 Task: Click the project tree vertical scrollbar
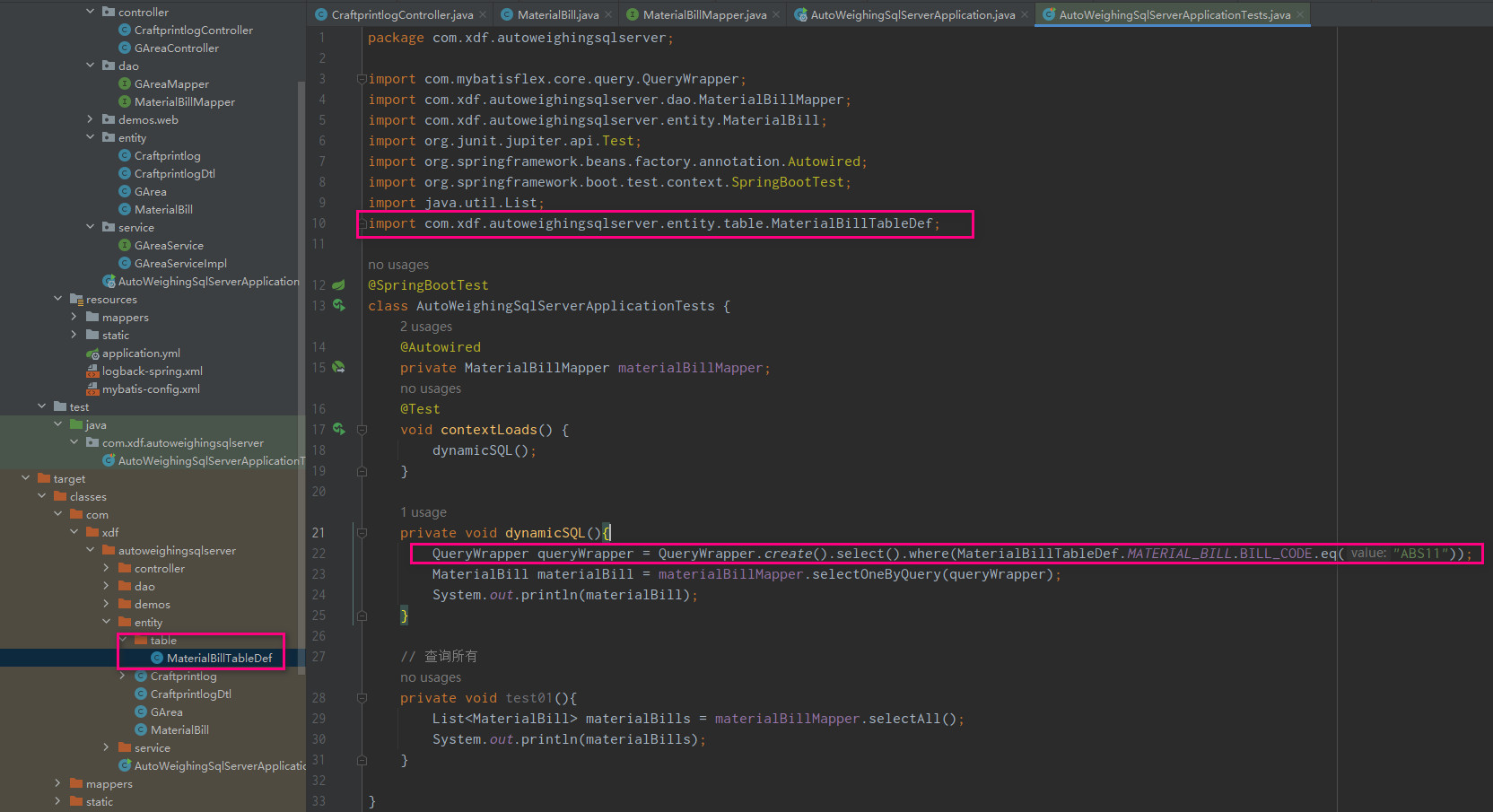pos(301,377)
